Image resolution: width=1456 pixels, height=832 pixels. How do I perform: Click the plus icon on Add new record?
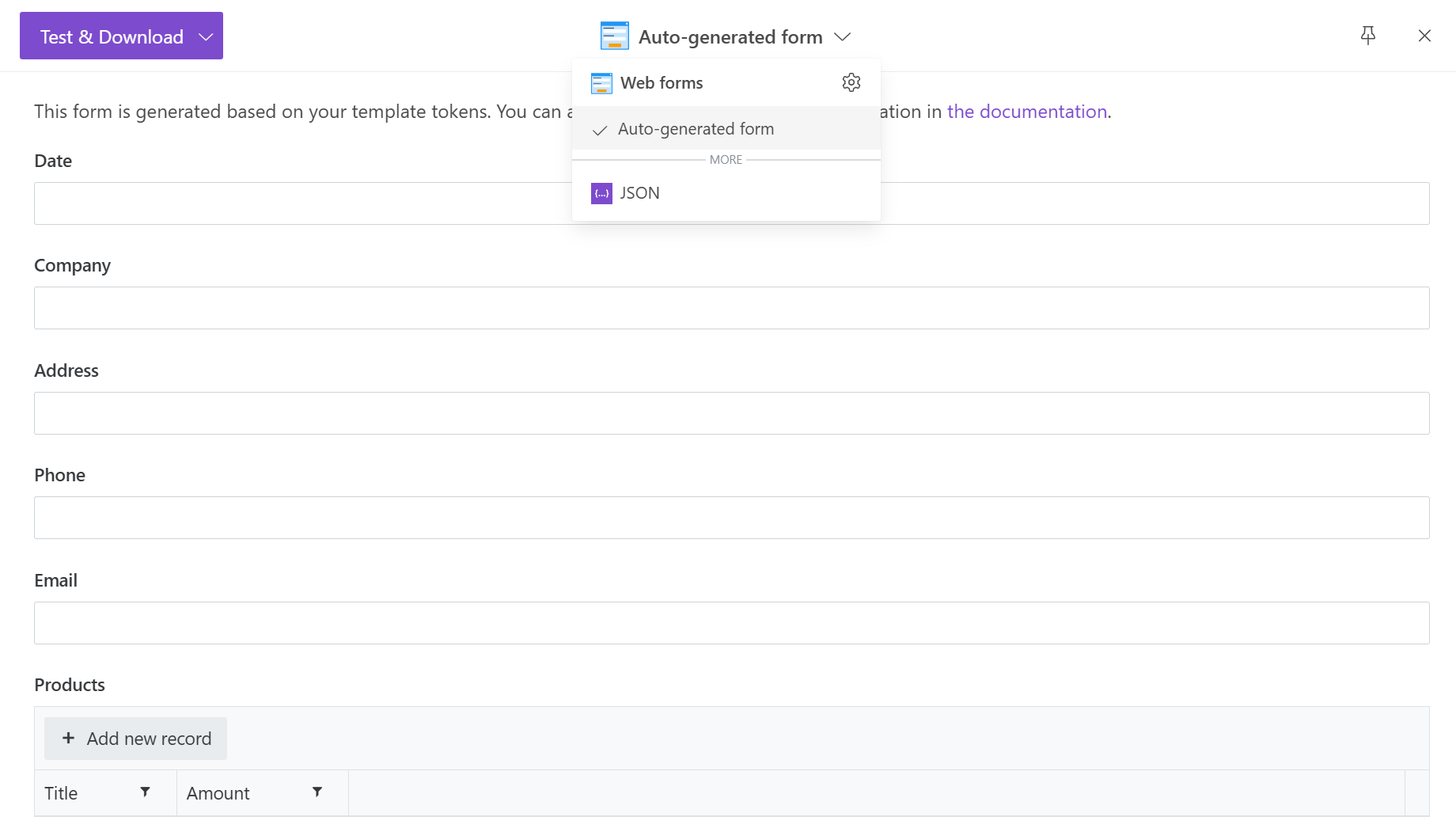pos(69,738)
